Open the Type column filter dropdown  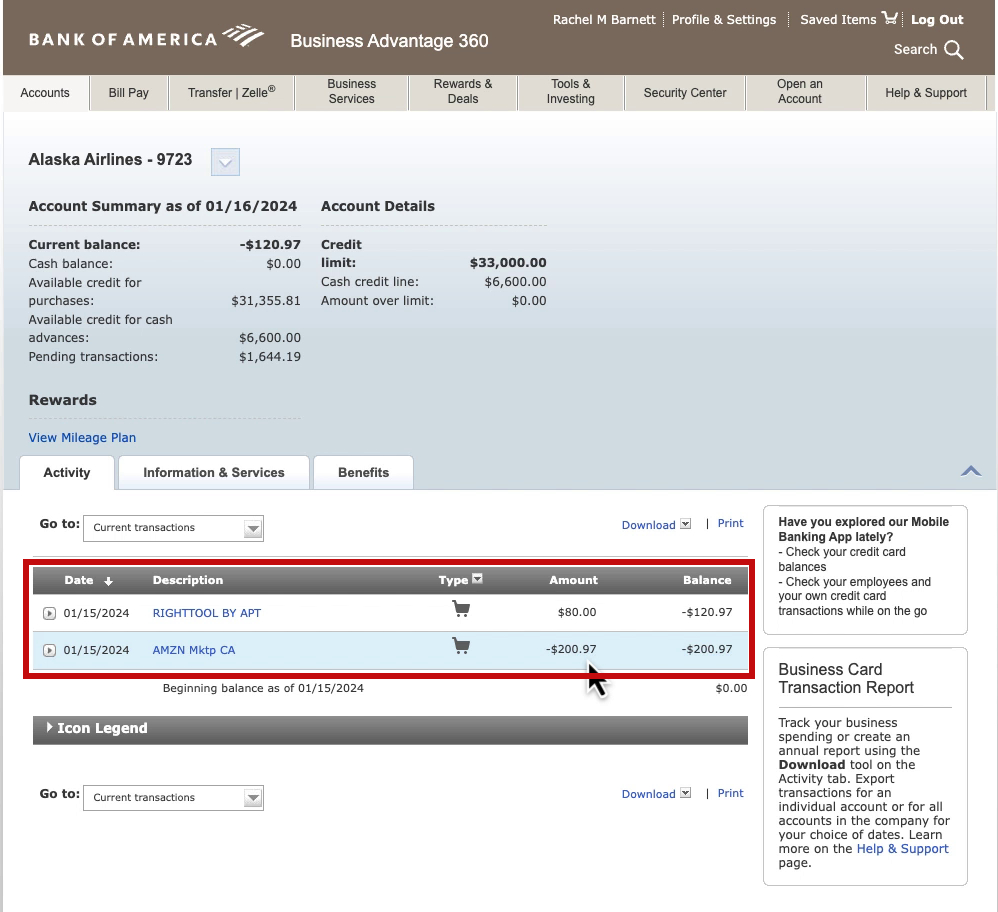pyautogui.click(x=477, y=579)
